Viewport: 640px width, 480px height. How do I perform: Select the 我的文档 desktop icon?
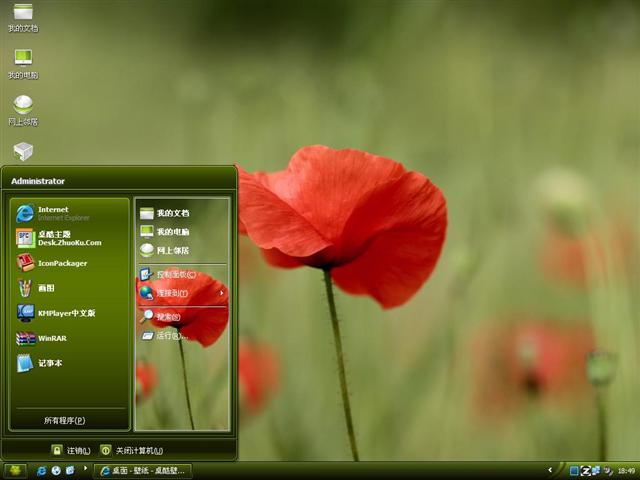23,16
